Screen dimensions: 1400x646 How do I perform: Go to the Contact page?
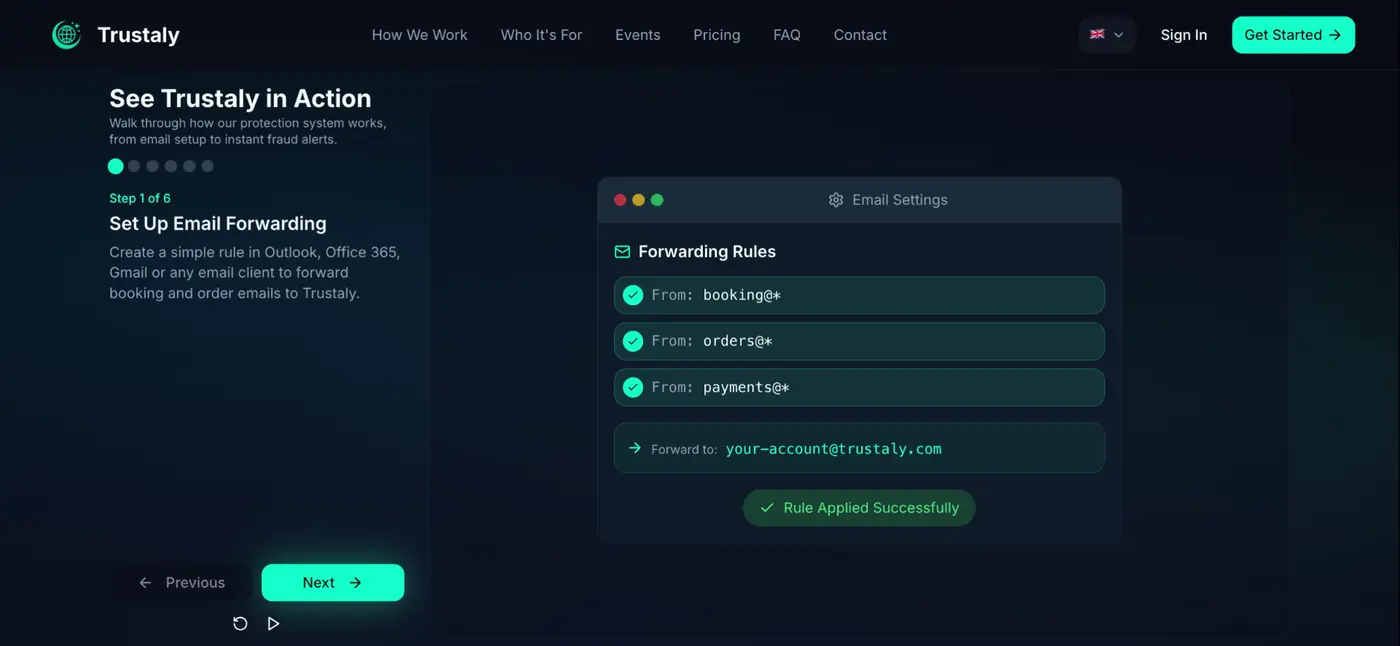pyautogui.click(x=860, y=35)
